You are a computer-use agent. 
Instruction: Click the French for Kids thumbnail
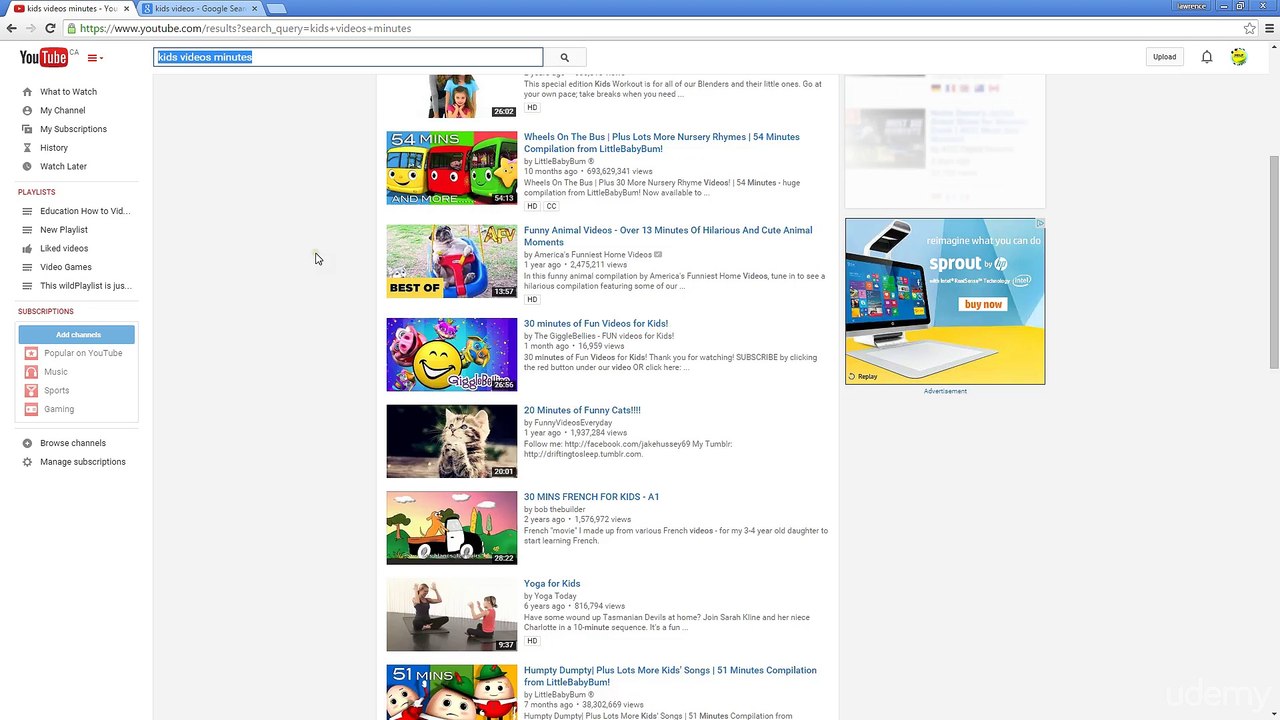452,528
